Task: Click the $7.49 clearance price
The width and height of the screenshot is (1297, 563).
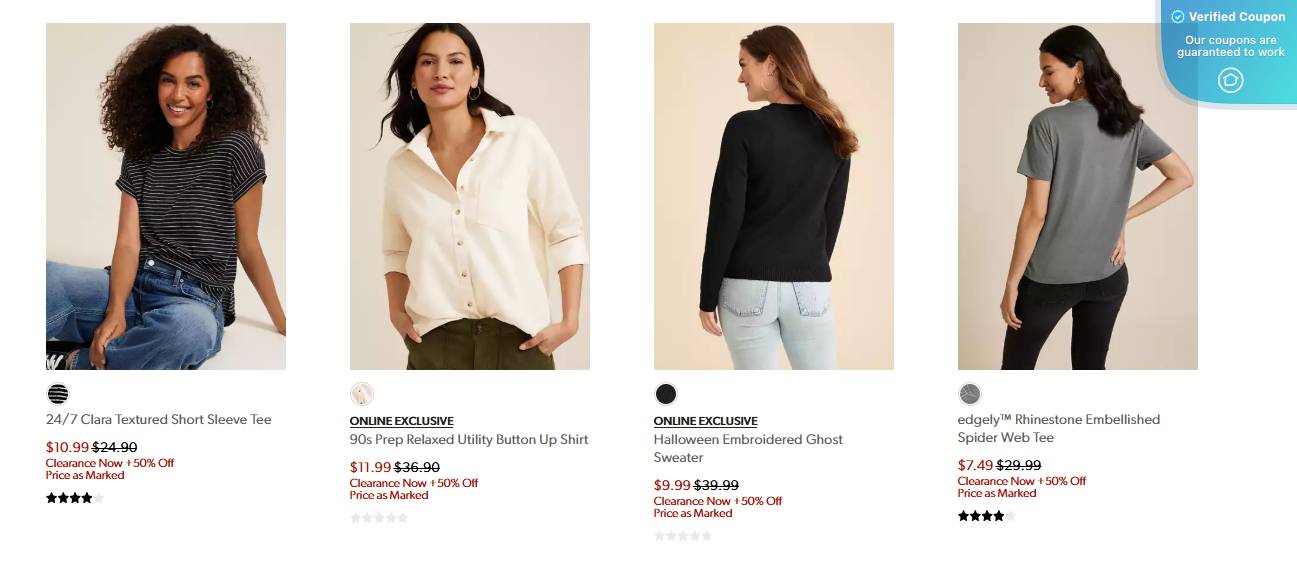Action: pos(975,465)
